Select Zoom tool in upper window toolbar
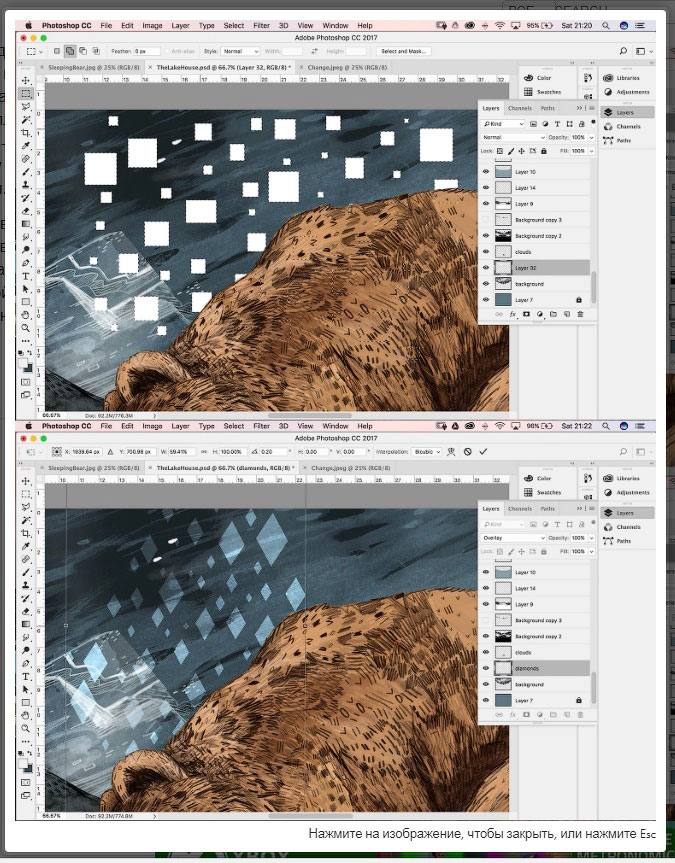 click(26, 328)
